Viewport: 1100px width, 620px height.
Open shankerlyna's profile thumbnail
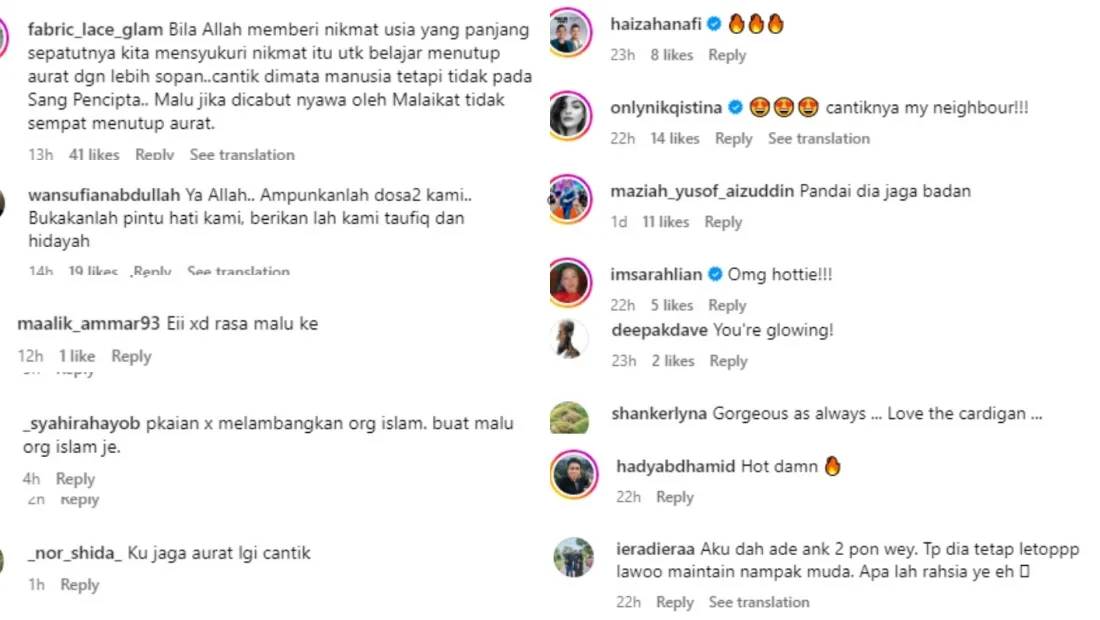point(569,417)
